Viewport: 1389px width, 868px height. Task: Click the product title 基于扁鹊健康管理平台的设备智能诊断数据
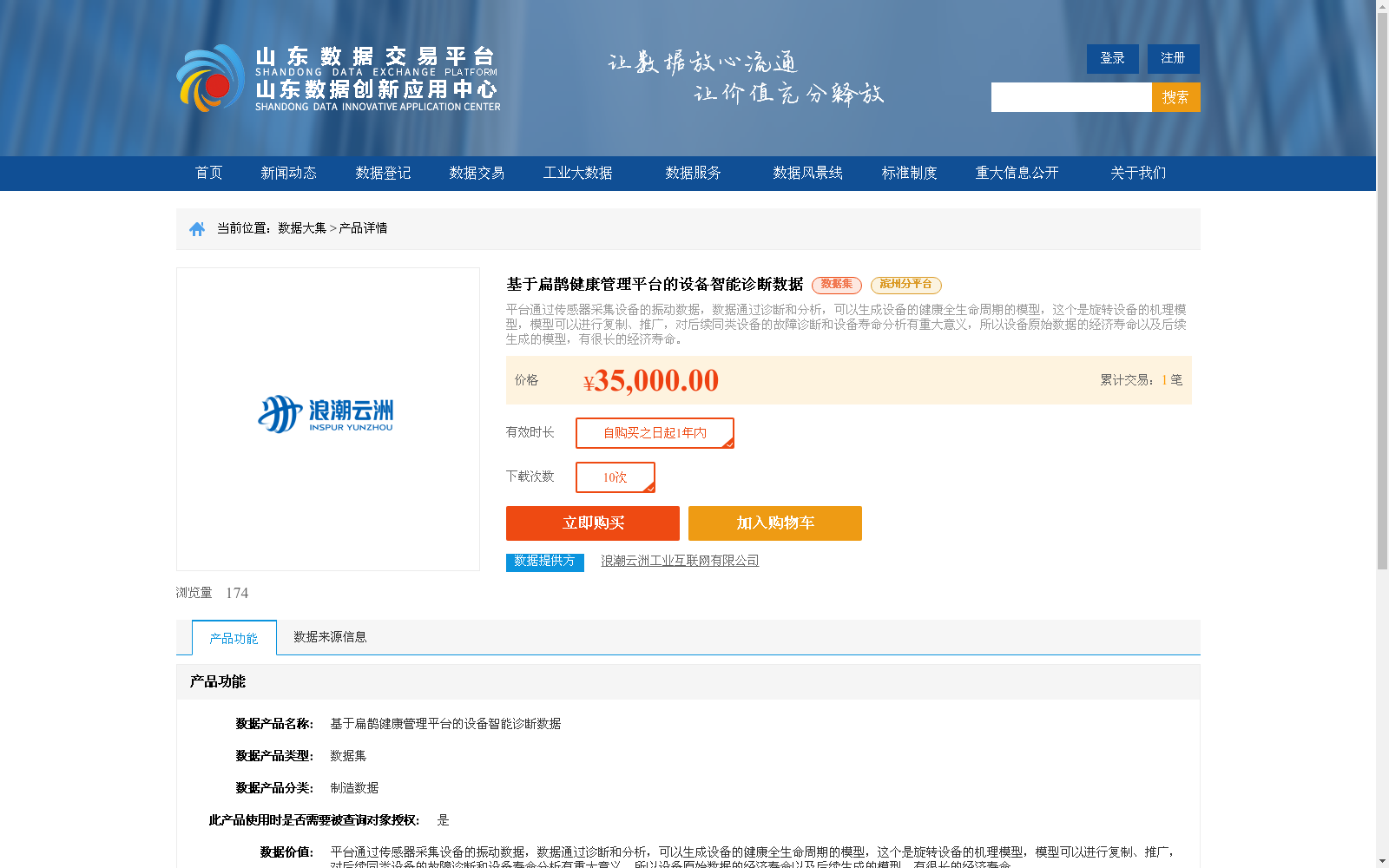(x=655, y=285)
